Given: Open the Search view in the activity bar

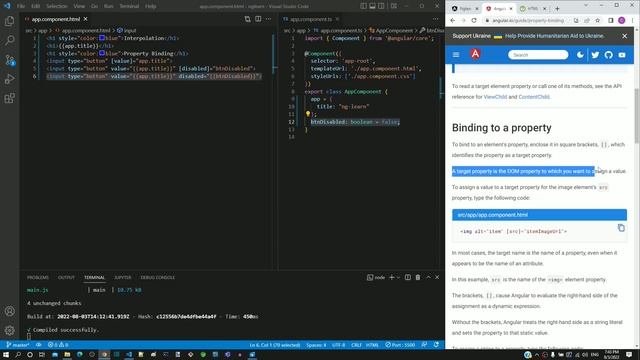Looking at the screenshot, I should tap(9, 40).
